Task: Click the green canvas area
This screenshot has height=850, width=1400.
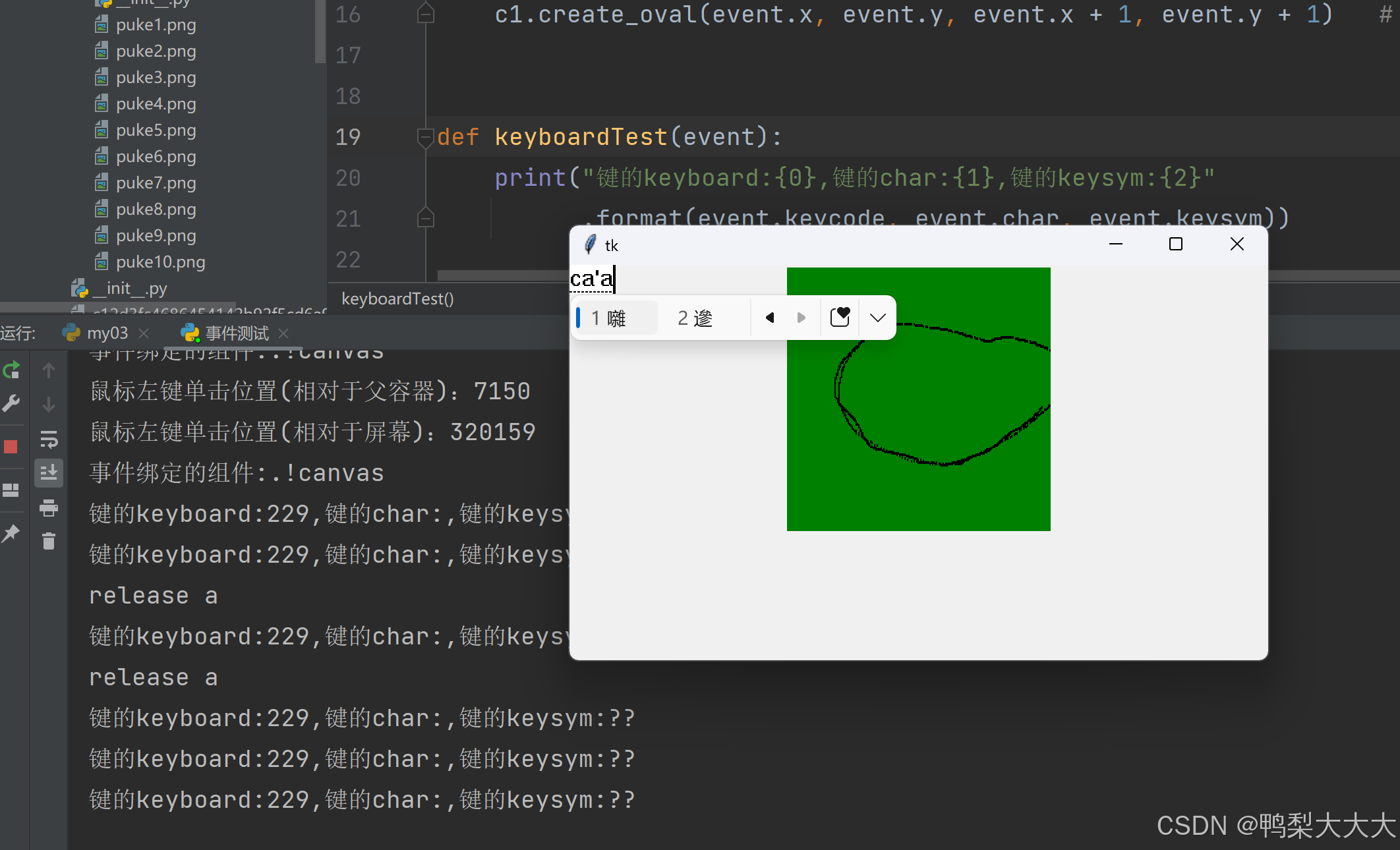Action: tap(918, 488)
